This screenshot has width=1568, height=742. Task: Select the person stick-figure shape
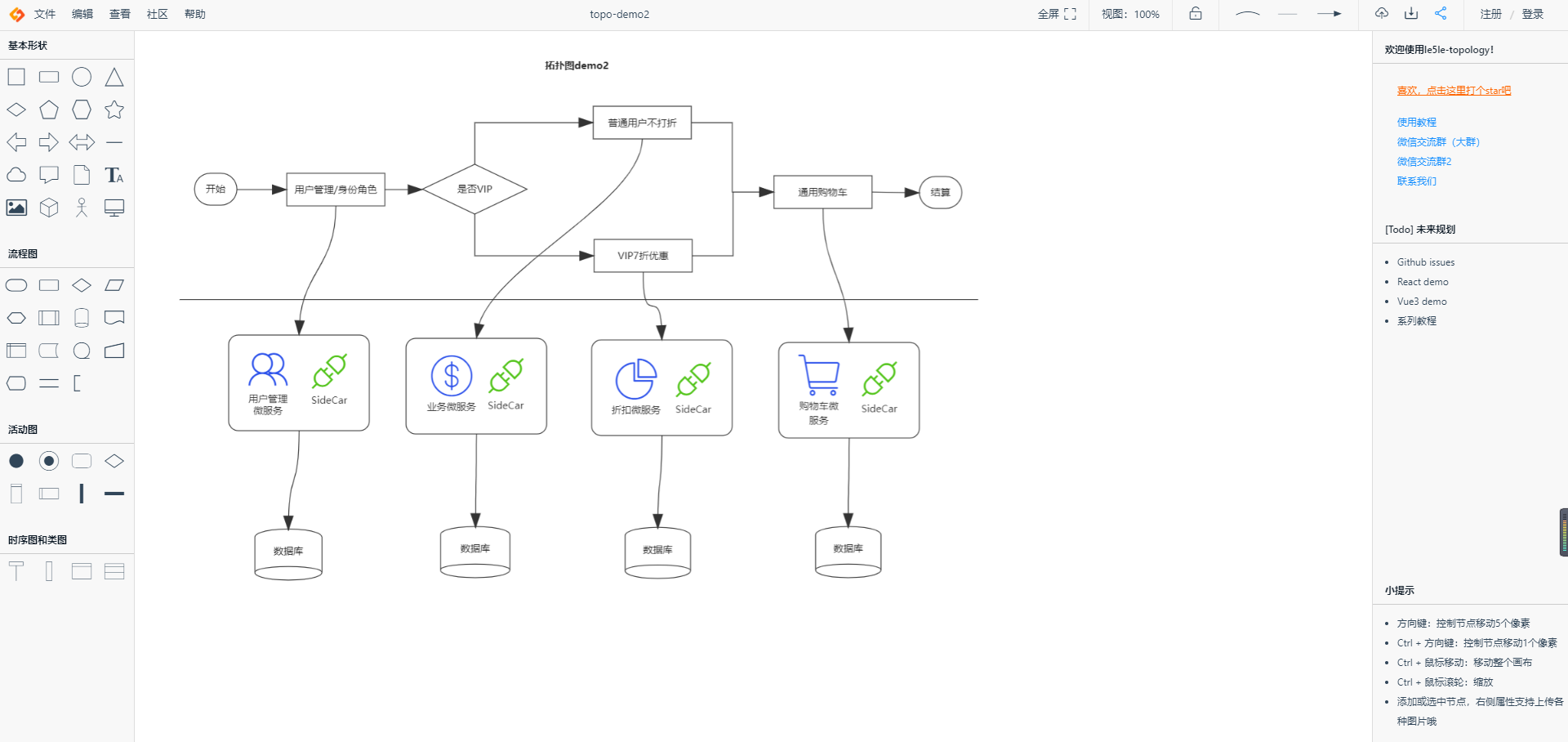tap(82, 208)
